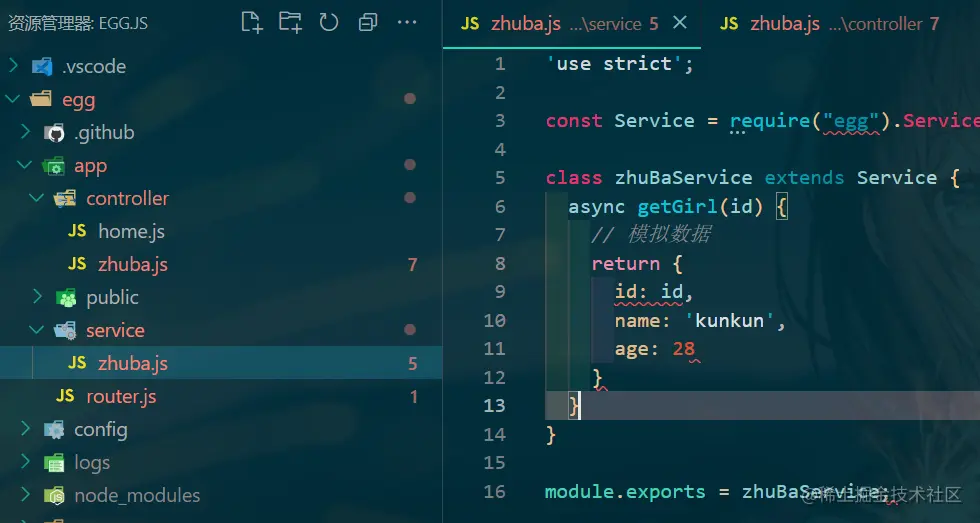This screenshot has height=523, width=980.
Task: Click the New Folder icon in explorer header
Action: click(x=290, y=22)
